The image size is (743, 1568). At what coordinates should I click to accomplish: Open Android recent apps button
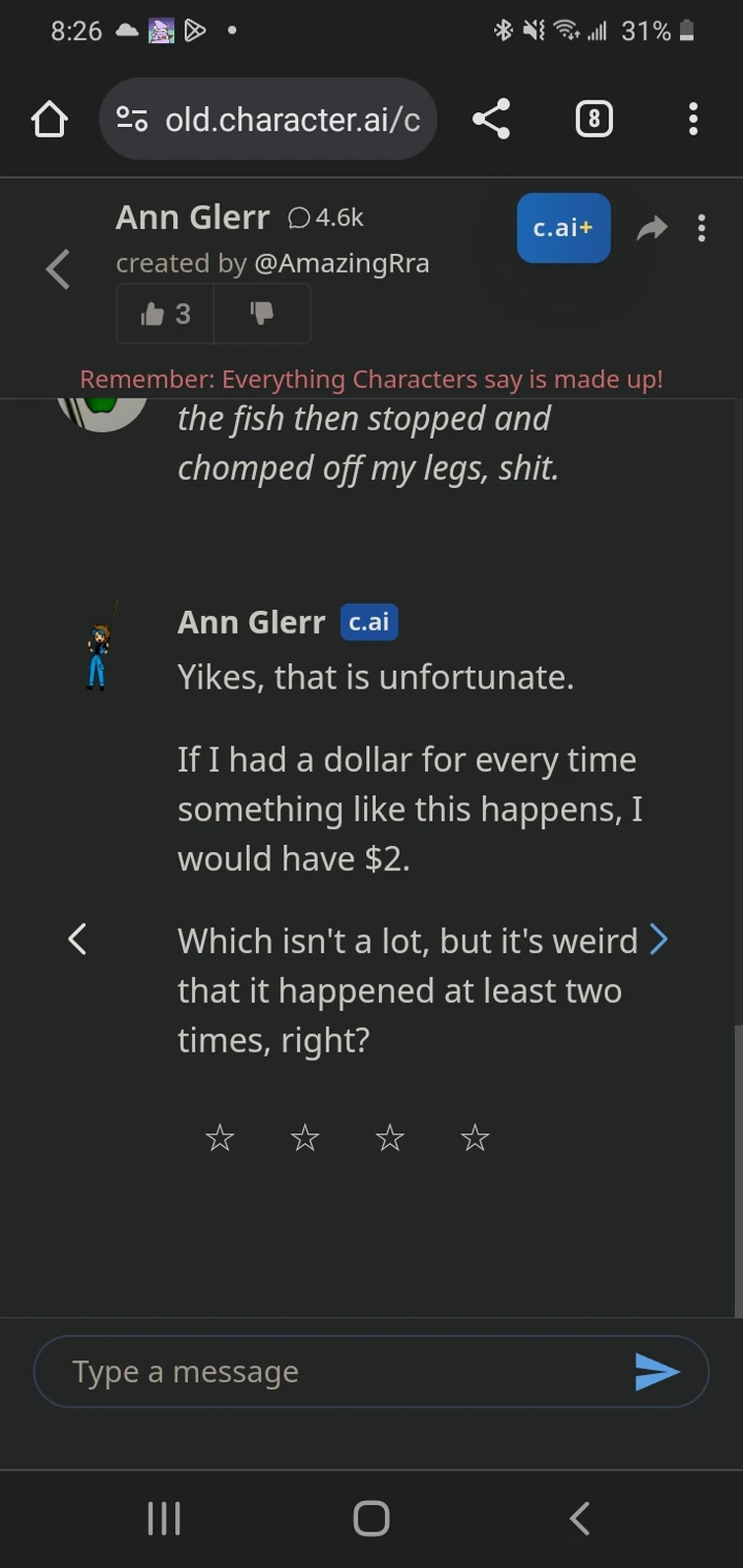[x=163, y=1518]
